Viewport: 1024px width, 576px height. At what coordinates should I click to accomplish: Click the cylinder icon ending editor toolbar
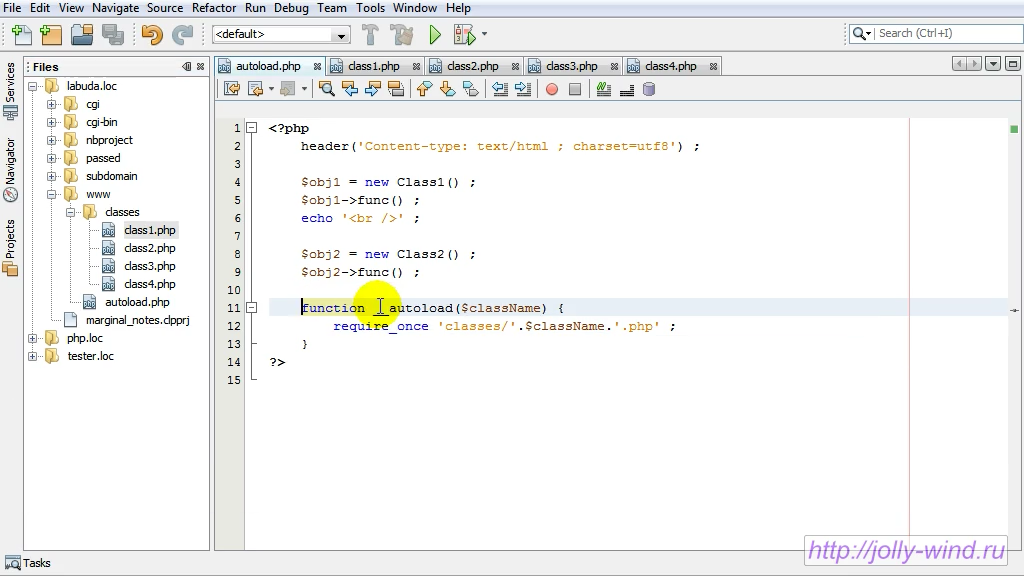[x=649, y=89]
